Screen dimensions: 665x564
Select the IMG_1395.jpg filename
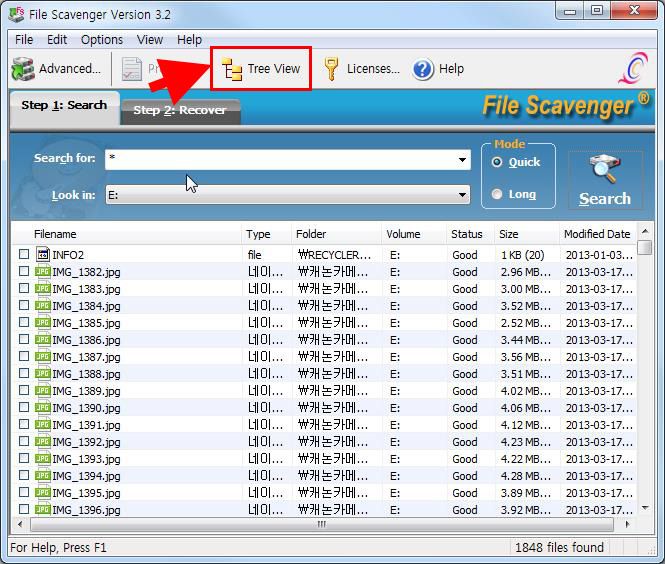point(87,493)
